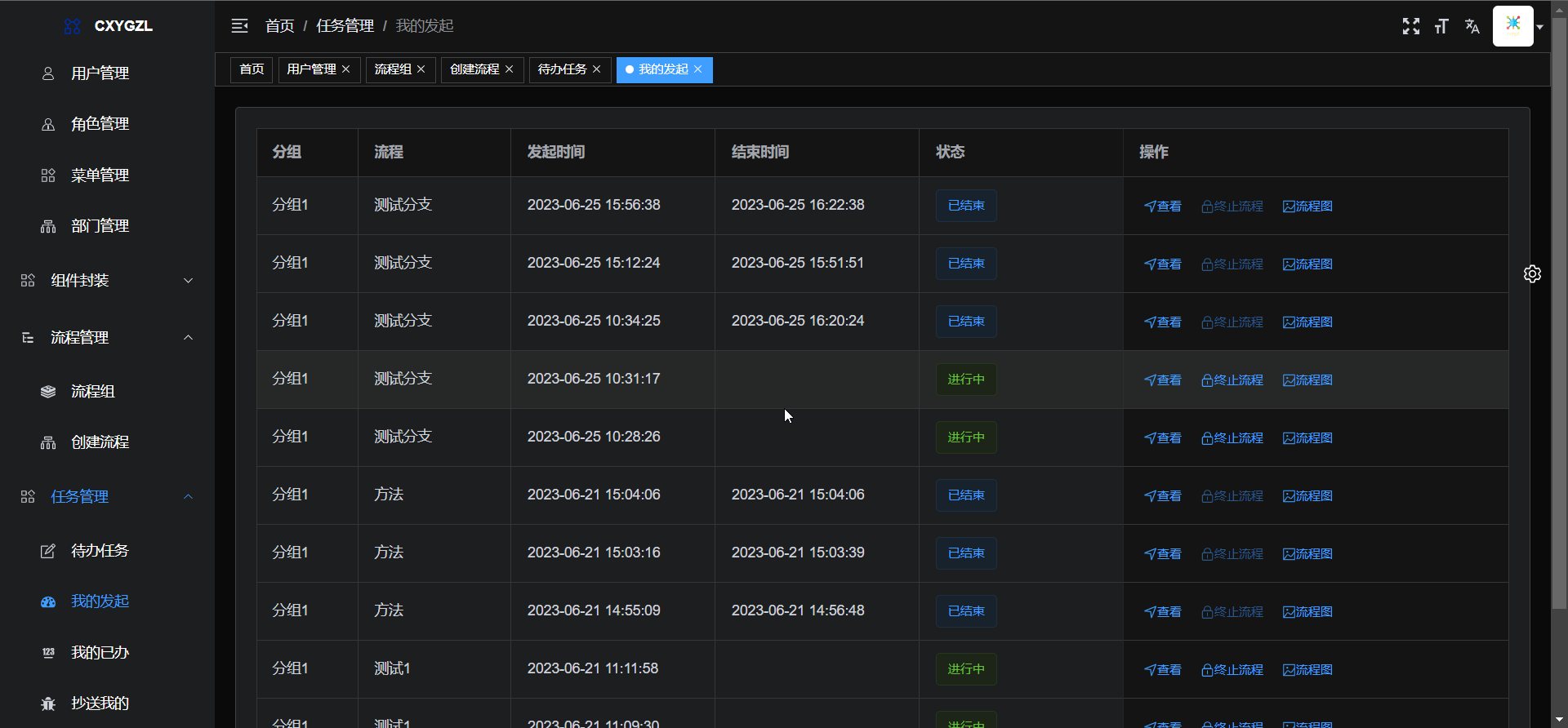
Task: Open 用户管理 in the sidebar
Action: [x=107, y=73]
